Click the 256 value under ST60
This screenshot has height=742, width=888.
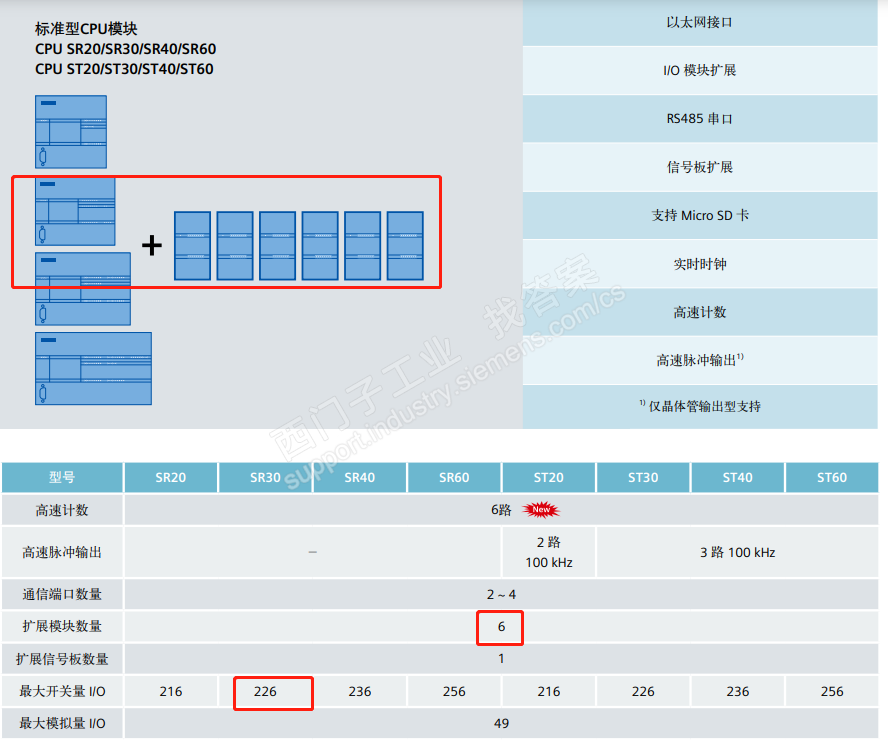coord(832,691)
